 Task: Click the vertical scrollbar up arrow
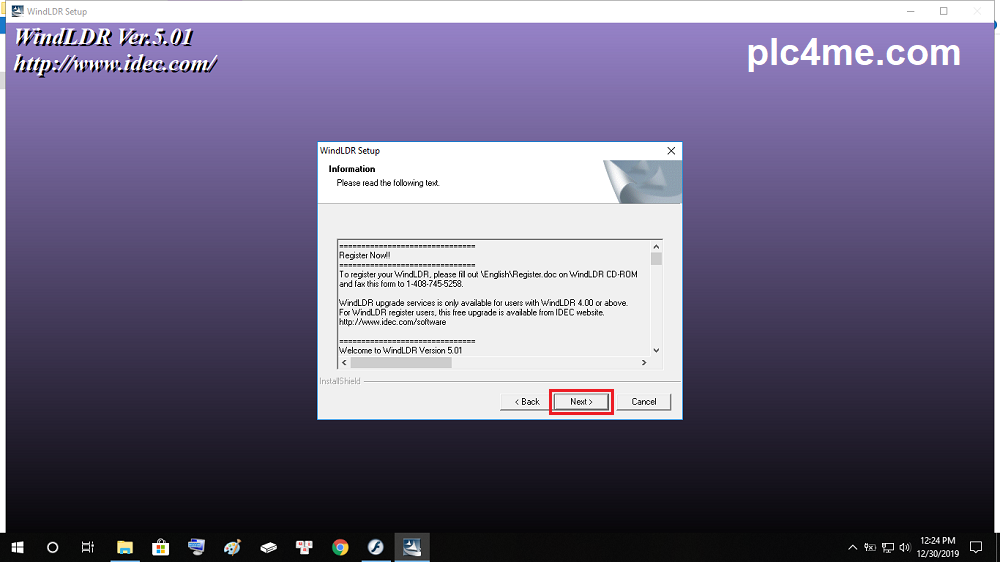[656, 246]
